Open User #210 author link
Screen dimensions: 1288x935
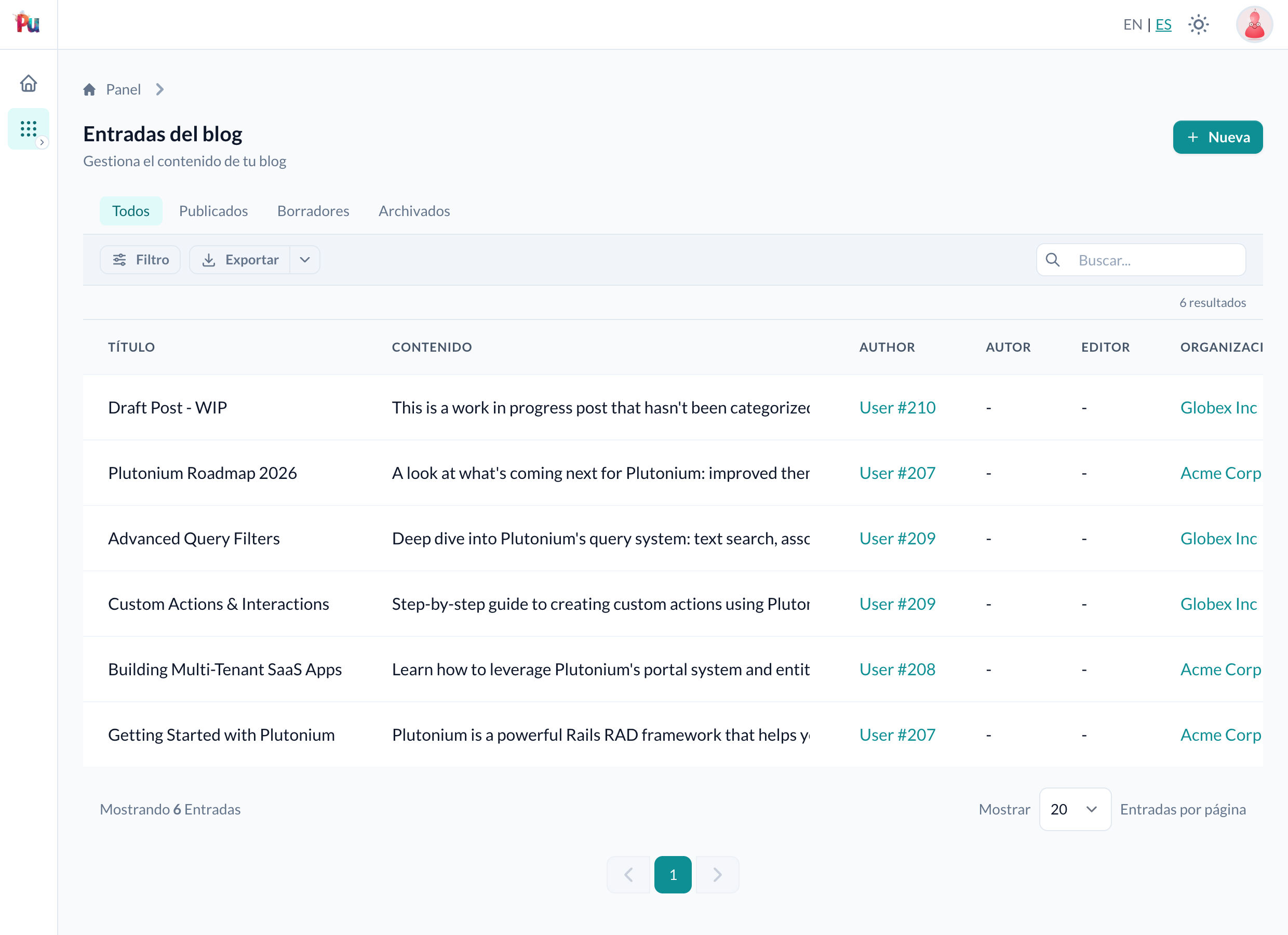click(897, 407)
